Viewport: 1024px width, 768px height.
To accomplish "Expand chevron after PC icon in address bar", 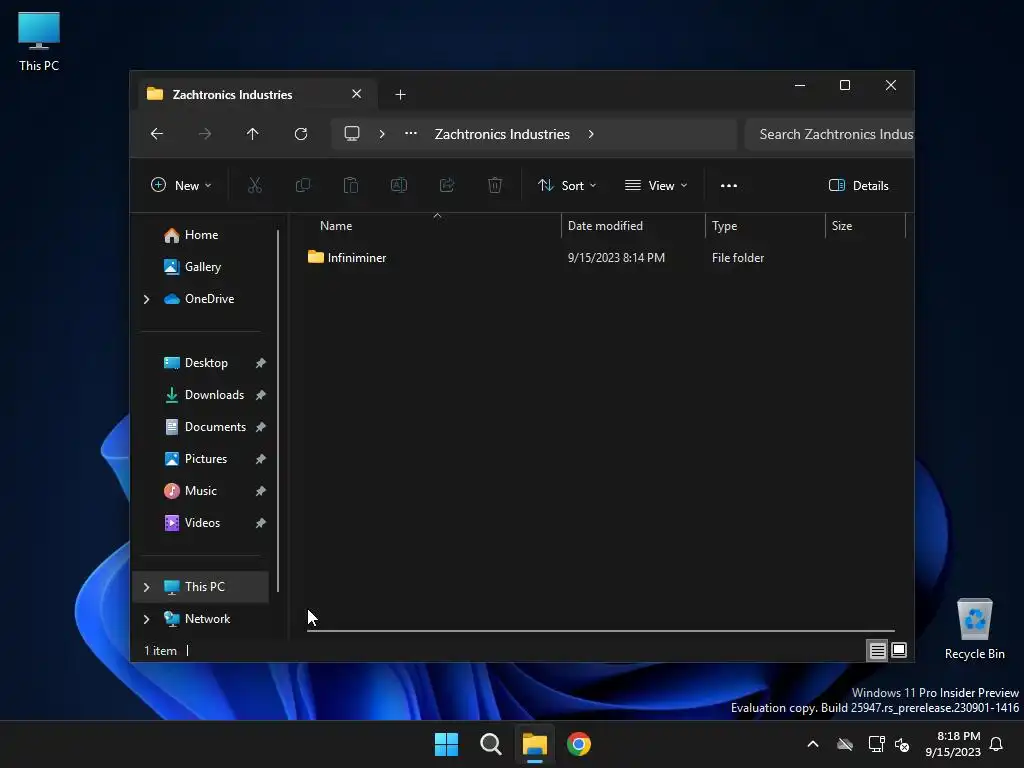I will [x=381, y=134].
